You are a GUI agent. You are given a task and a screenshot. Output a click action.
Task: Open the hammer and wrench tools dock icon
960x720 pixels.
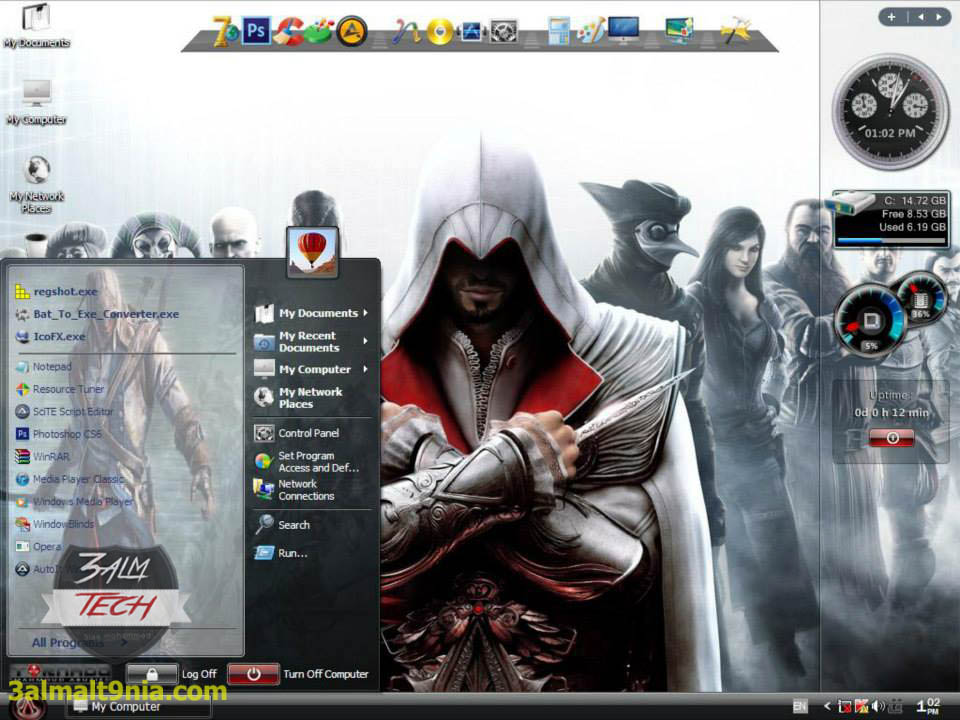pos(735,31)
